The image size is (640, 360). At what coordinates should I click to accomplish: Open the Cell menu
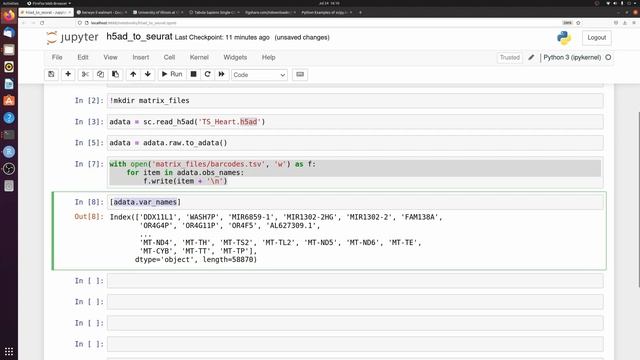coord(169,58)
